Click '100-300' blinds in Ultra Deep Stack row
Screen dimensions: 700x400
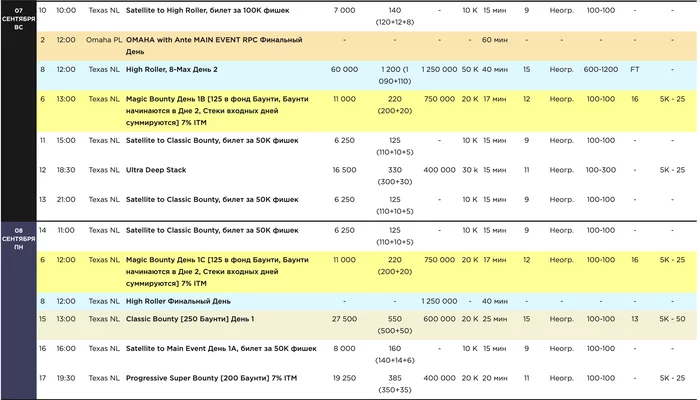600,170
